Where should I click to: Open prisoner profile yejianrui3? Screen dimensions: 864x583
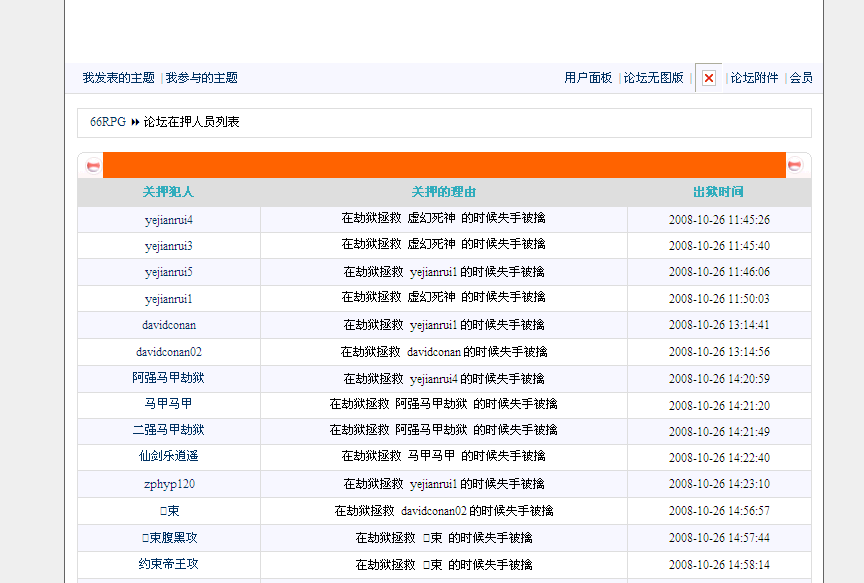pyautogui.click(x=169, y=246)
